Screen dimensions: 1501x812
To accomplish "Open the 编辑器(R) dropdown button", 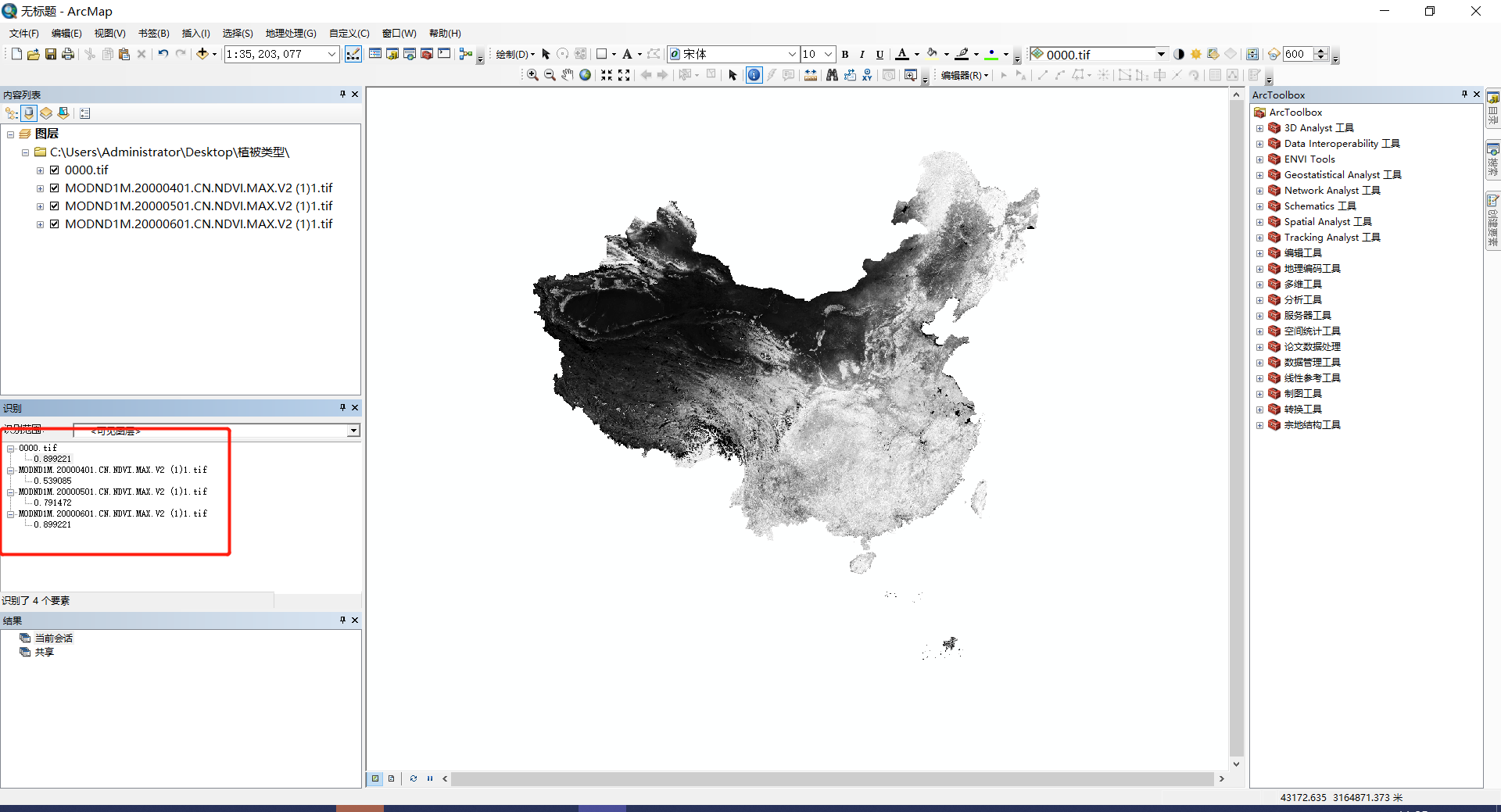I will coord(964,75).
